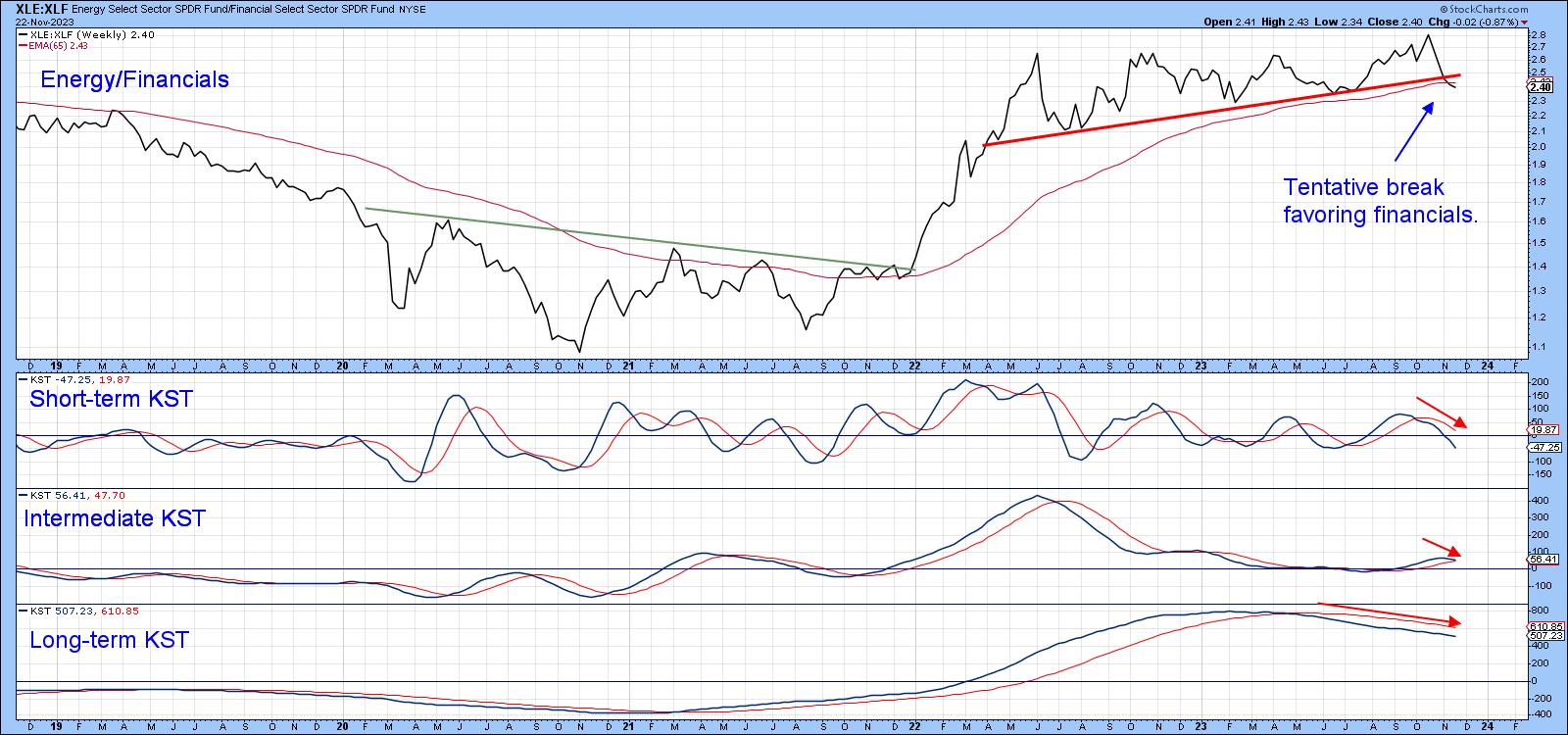Click the 56.41 value tag on intermediate KST axis
Image resolution: width=1568 pixels, height=735 pixels.
[1541, 560]
